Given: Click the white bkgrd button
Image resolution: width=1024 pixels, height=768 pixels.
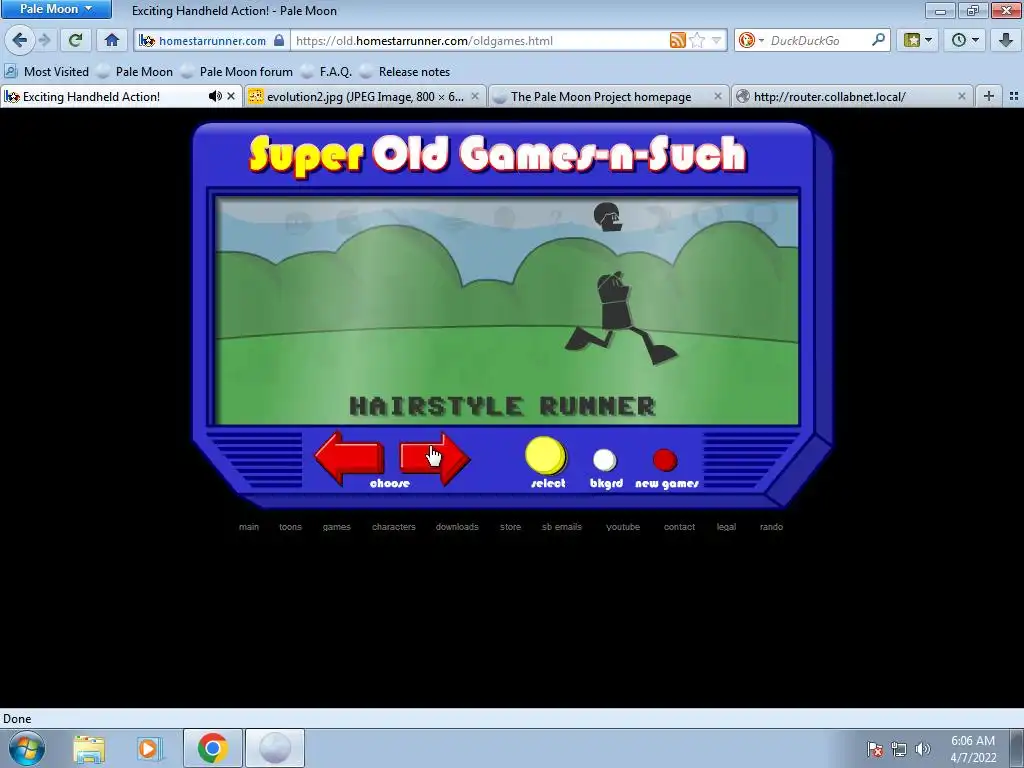Looking at the screenshot, I should coord(605,460).
